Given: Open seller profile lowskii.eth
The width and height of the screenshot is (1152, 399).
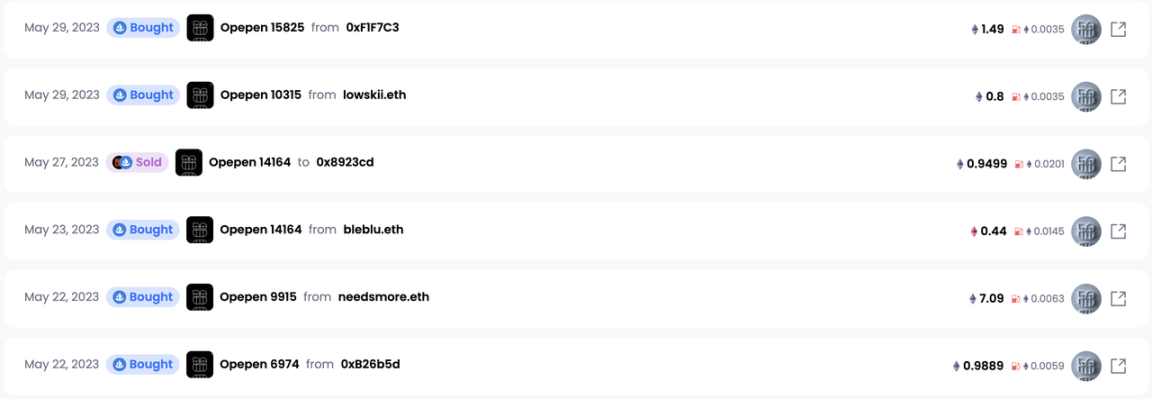Looking at the screenshot, I should coord(375,95).
